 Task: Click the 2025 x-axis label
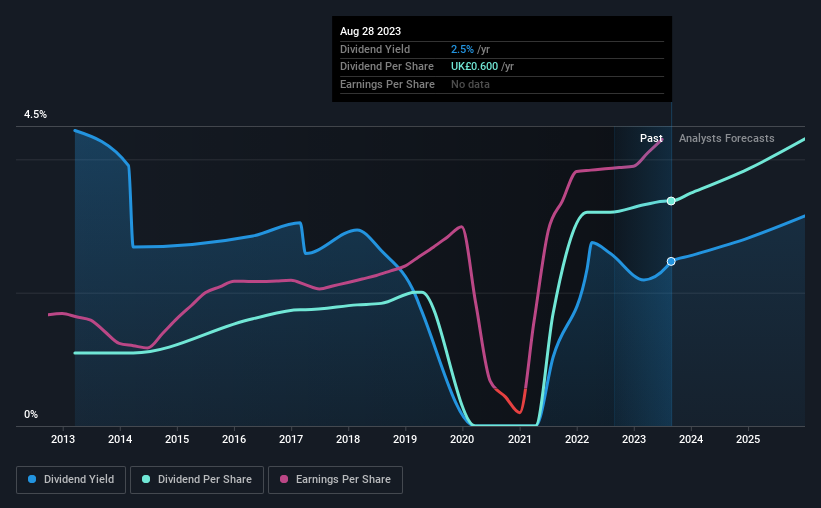pyautogui.click(x=748, y=439)
